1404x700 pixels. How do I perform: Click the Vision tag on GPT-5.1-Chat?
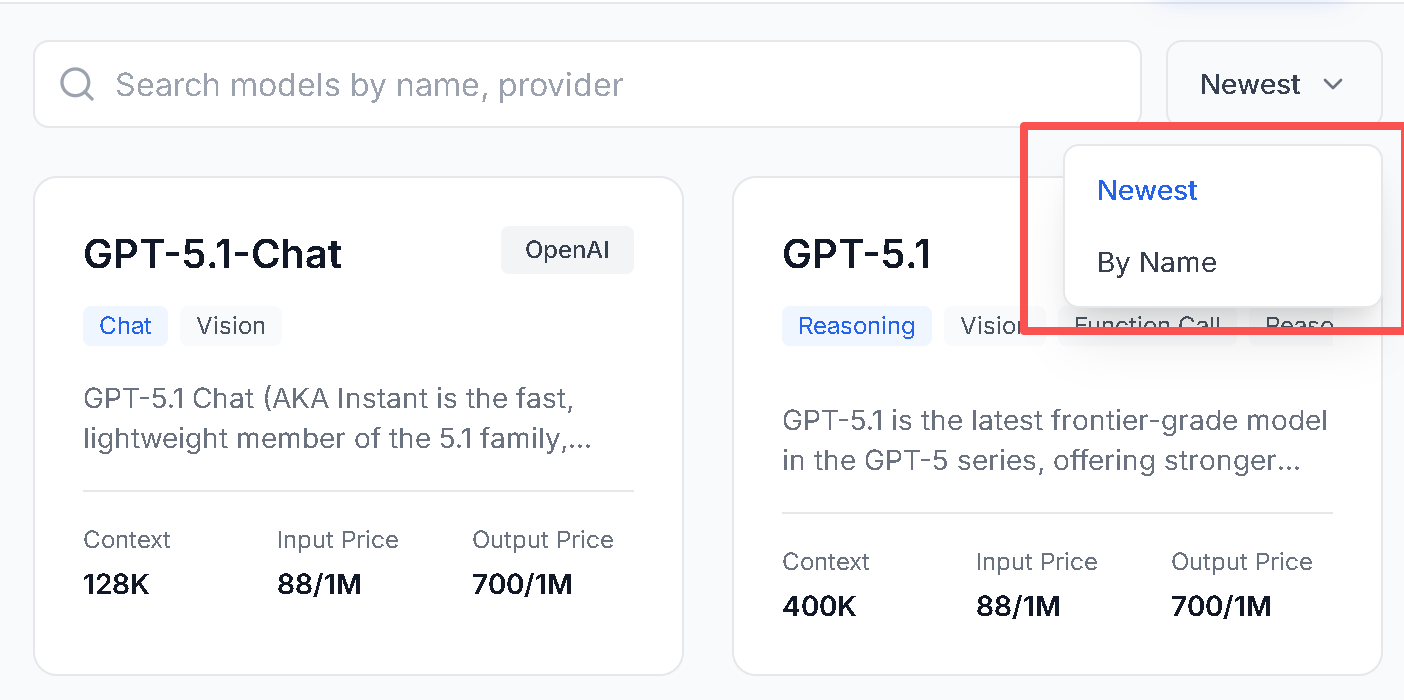(231, 326)
